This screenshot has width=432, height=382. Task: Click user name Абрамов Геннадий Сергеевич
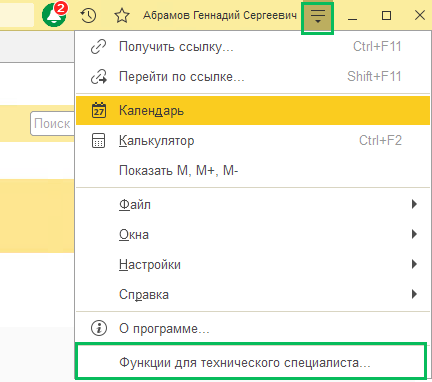(x=220, y=15)
